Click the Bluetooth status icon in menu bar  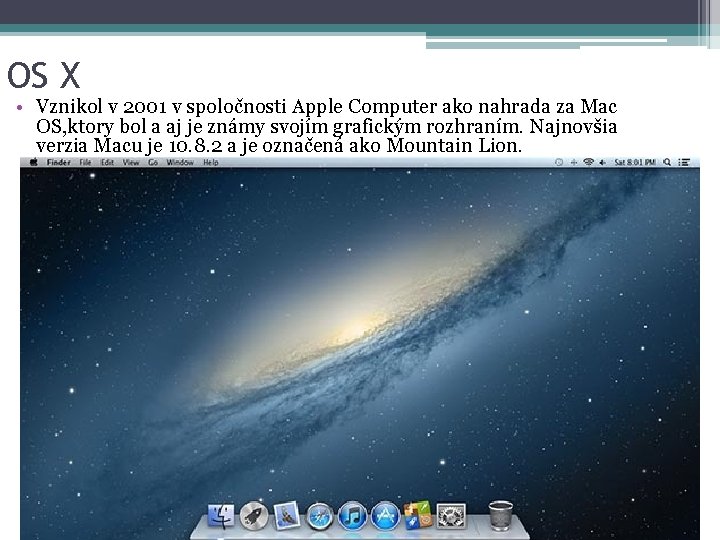574,162
